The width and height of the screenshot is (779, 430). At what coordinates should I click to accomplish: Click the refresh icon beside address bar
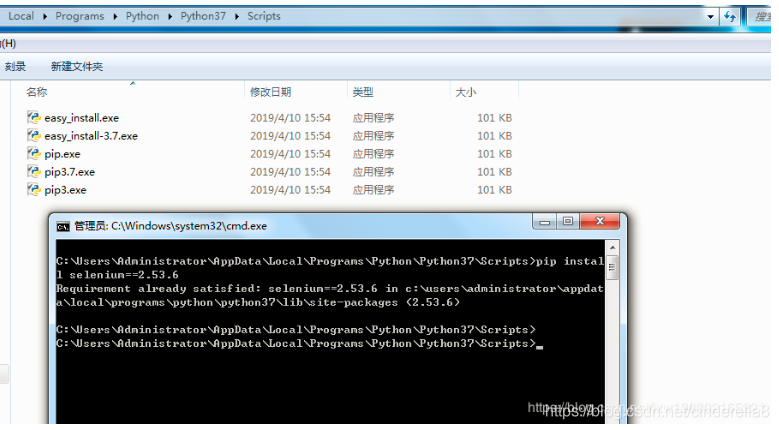(730, 16)
